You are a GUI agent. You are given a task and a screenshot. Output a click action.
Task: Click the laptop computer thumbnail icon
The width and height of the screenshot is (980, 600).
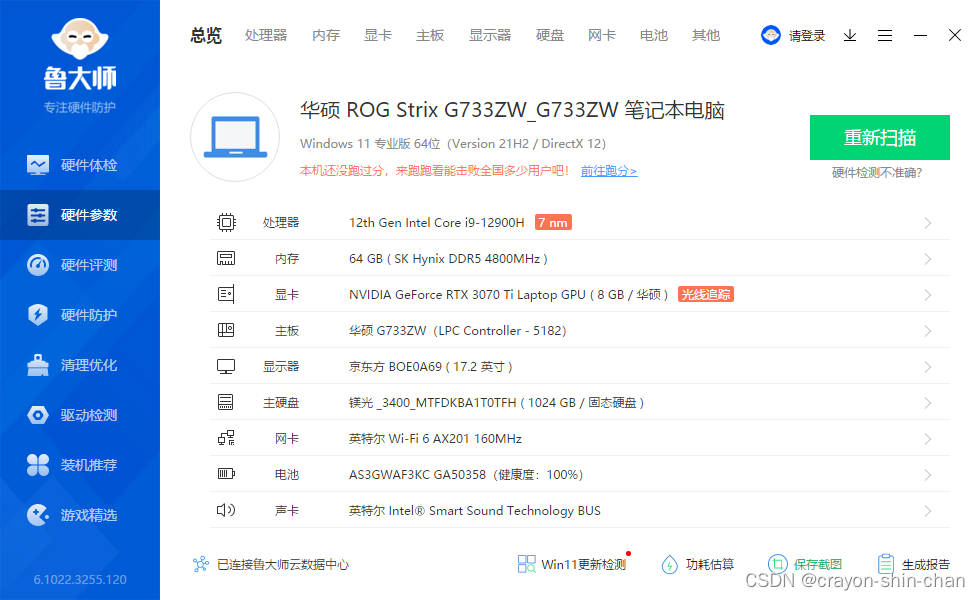[x=235, y=137]
